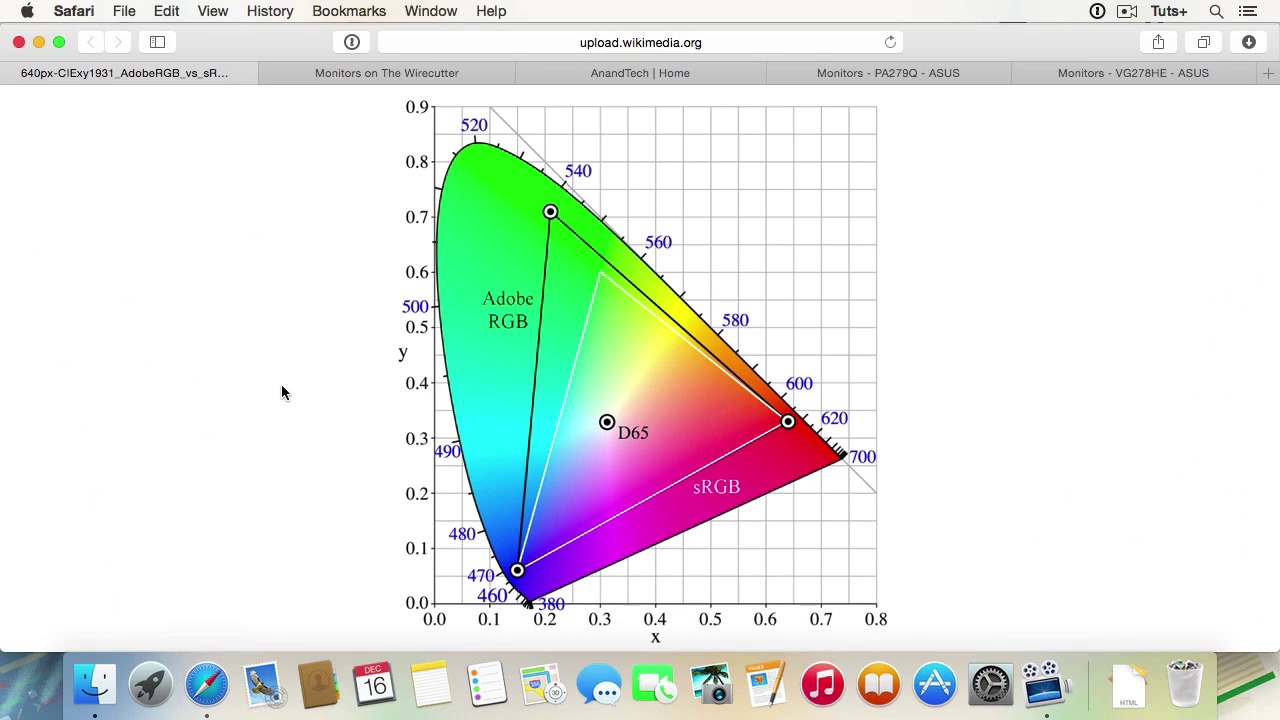Click the Adobe RGB green primary marker
The image size is (1280, 720).
point(550,212)
